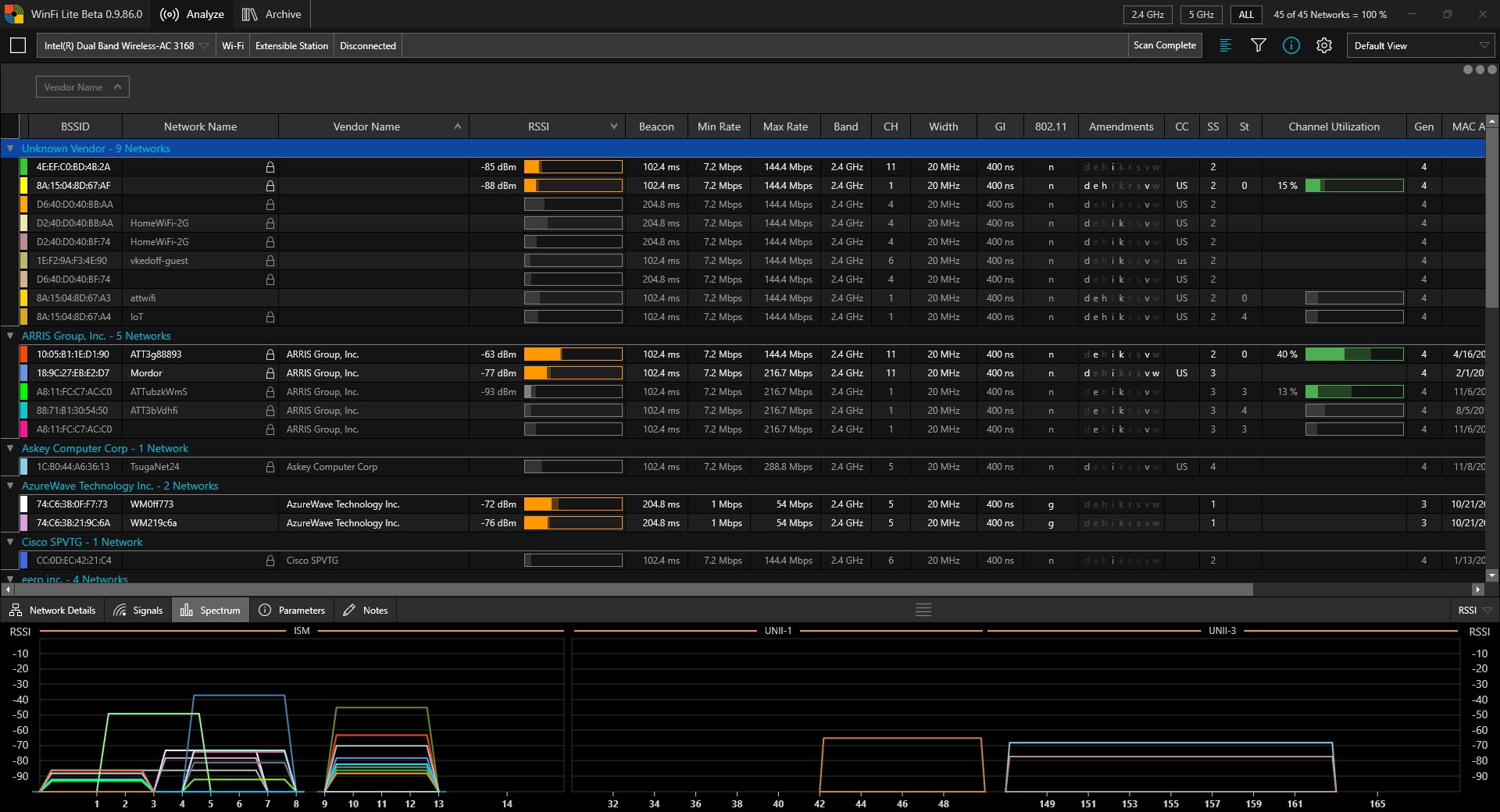The width and height of the screenshot is (1500, 812).
Task: Click the lock icon on Mordor row
Action: [270, 373]
